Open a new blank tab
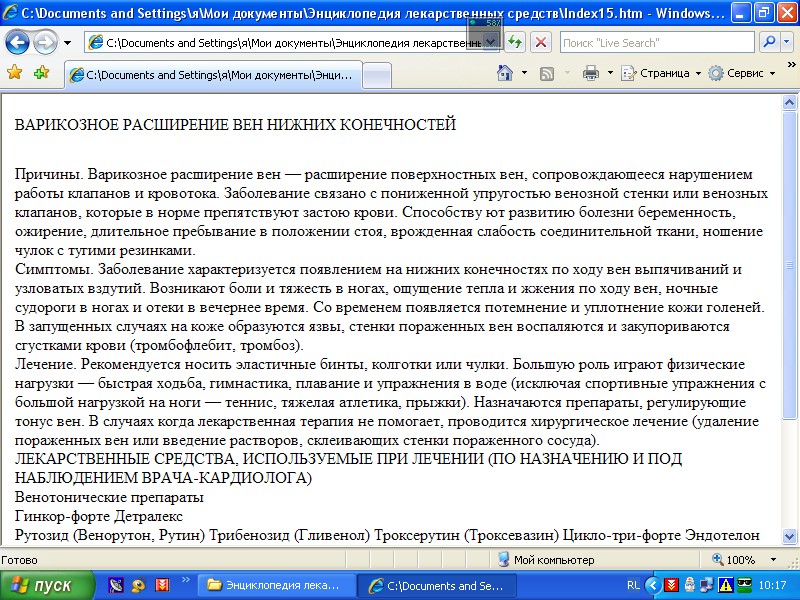Screen dimensions: 800x600 point(377,76)
